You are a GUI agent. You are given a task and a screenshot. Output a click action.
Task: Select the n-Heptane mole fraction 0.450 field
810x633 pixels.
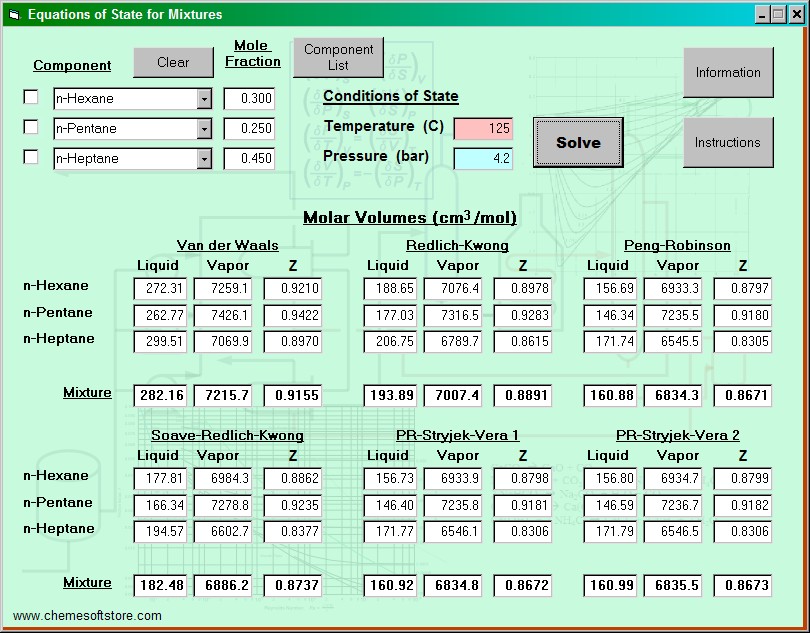[x=249, y=159]
